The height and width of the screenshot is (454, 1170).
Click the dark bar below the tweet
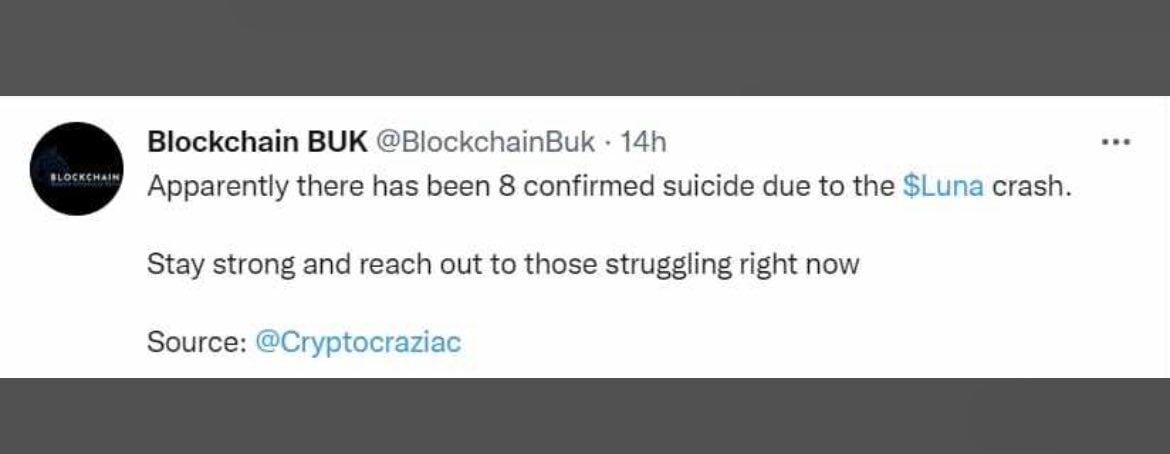pos(585,416)
